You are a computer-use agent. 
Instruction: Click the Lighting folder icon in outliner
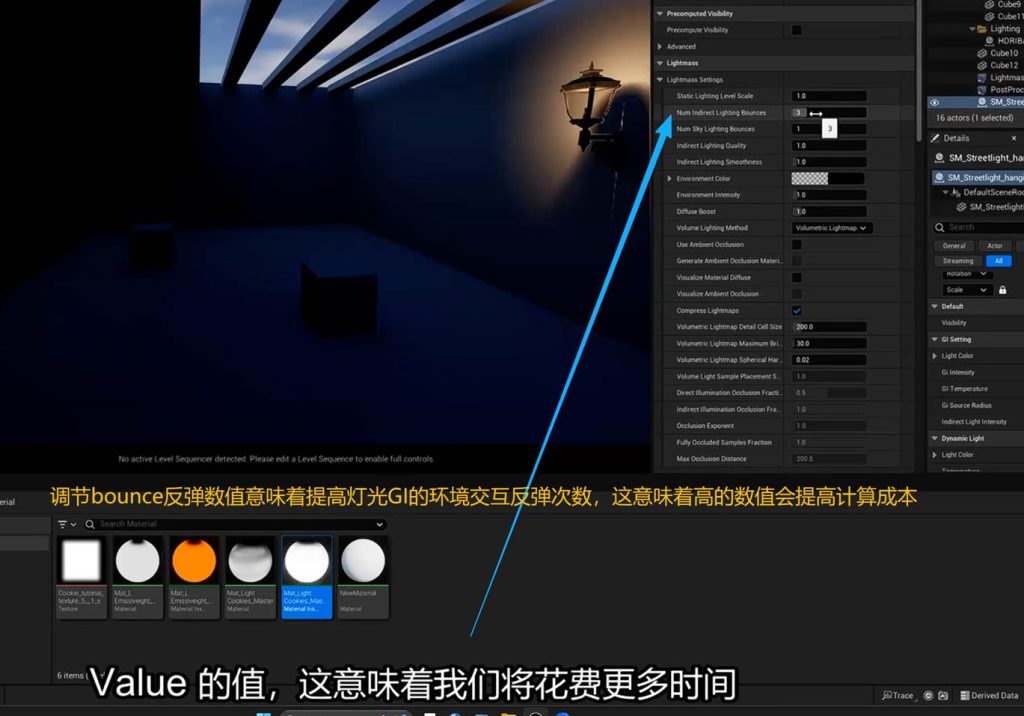pos(982,29)
